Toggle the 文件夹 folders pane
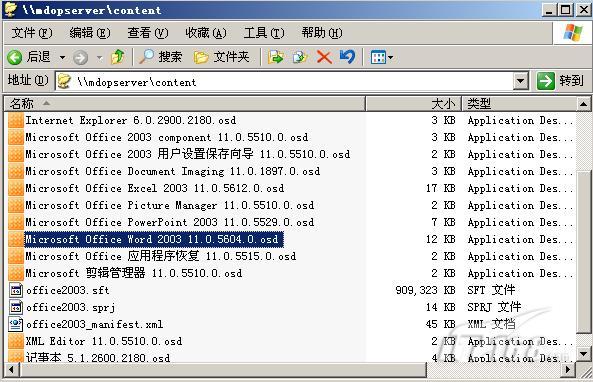Image resolution: width=593 pixels, height=382 pixels. [222, 57]
